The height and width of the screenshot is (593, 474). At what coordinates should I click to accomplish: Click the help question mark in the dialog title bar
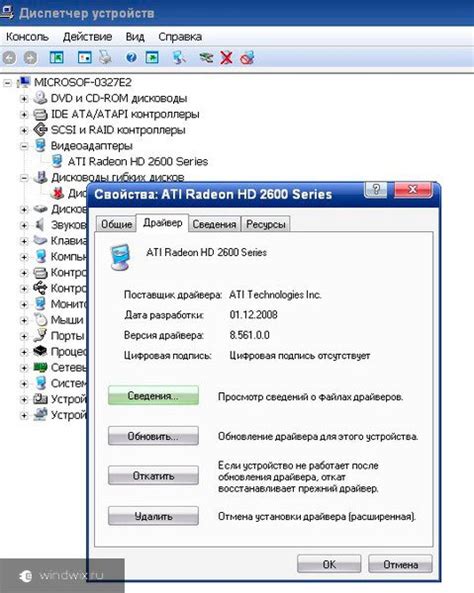376,189
